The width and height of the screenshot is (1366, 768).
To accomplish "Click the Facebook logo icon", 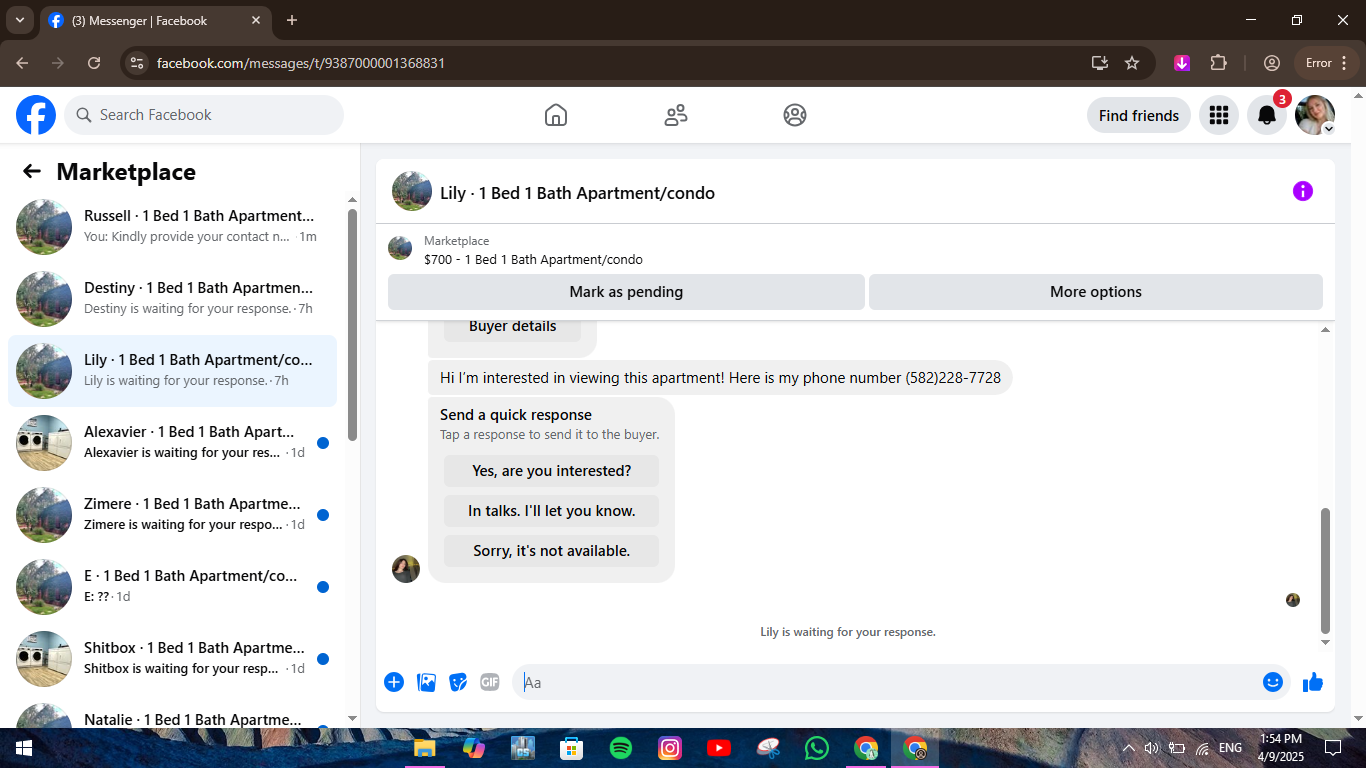I will (x=36, y=115).
